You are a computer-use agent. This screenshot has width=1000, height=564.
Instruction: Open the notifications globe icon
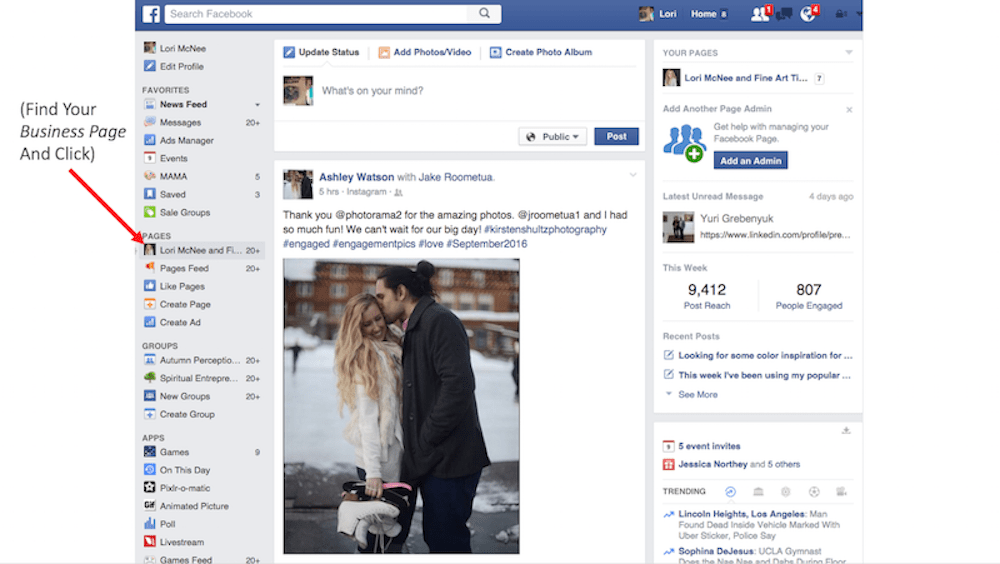(x=808, y=13)
